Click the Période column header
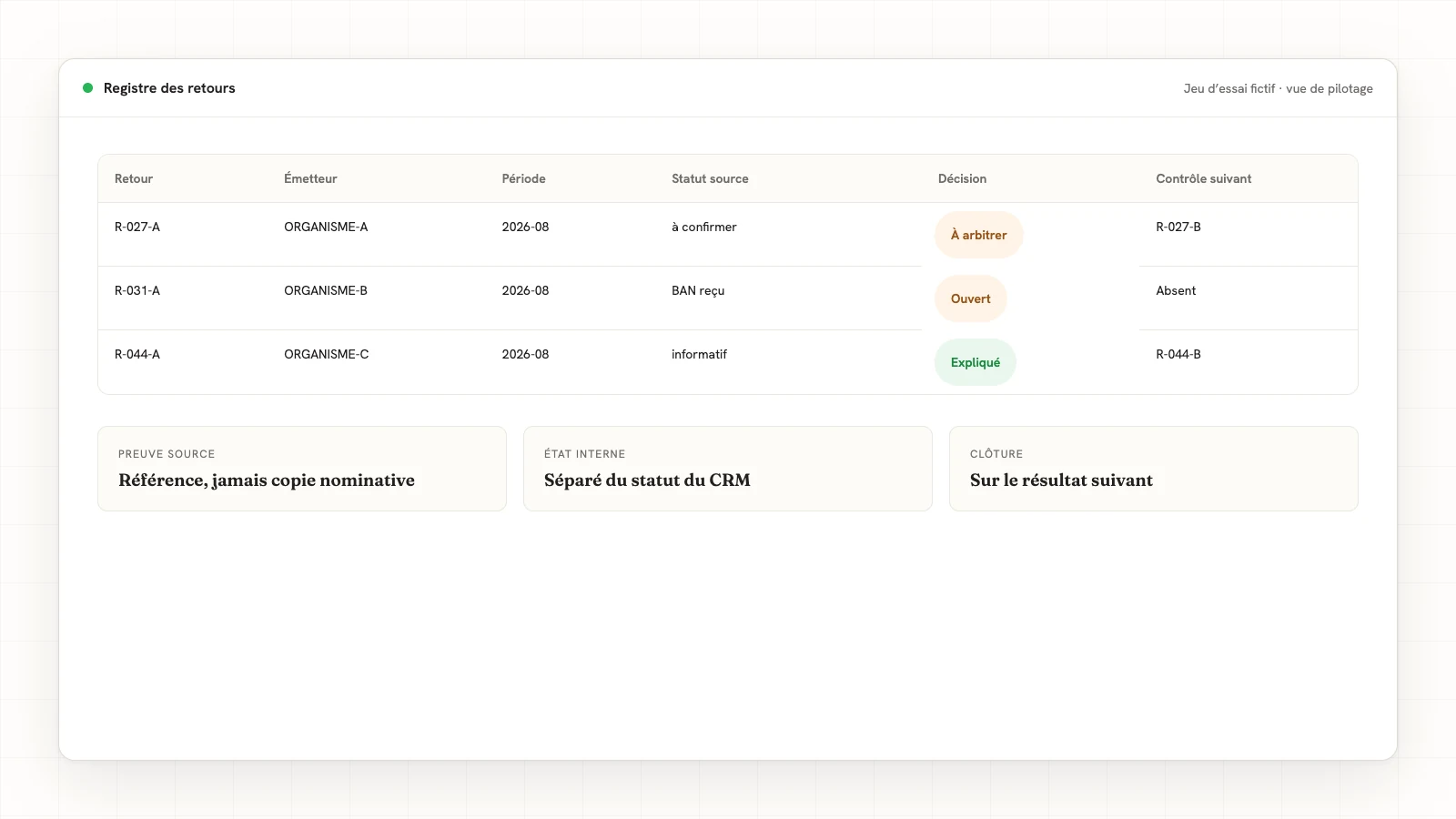The height and width of the screenshot is (819, 1456). pyautogui.click(x=523, y=178)
